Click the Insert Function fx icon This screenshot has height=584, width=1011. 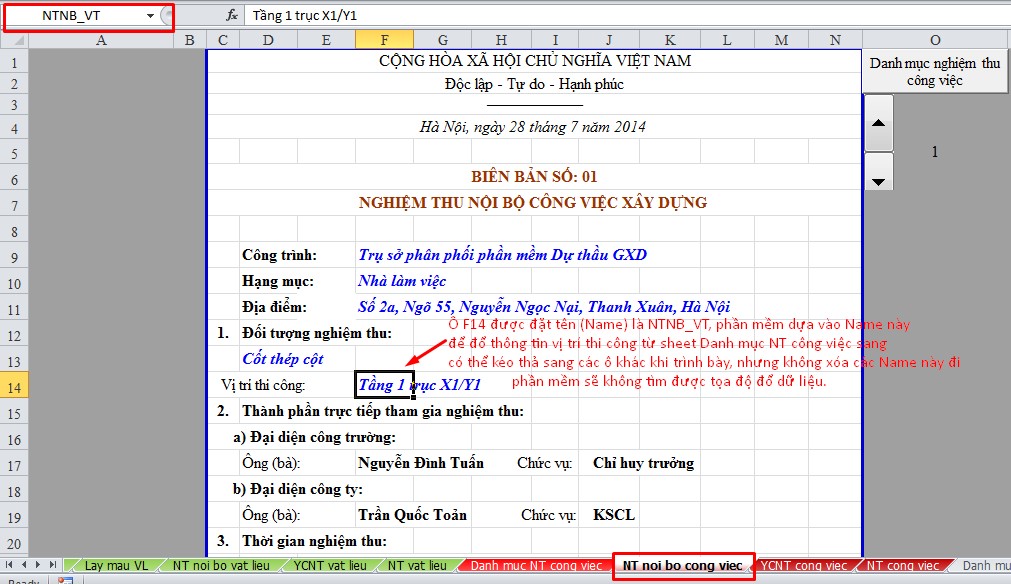pyautogui.click(x=231, y=15)
